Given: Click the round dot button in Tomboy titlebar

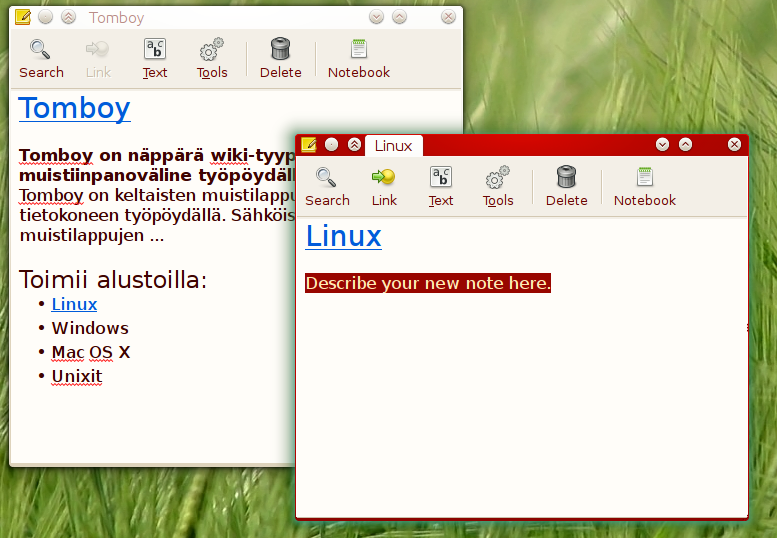Looking at the screenshot, I should point(46,17).
